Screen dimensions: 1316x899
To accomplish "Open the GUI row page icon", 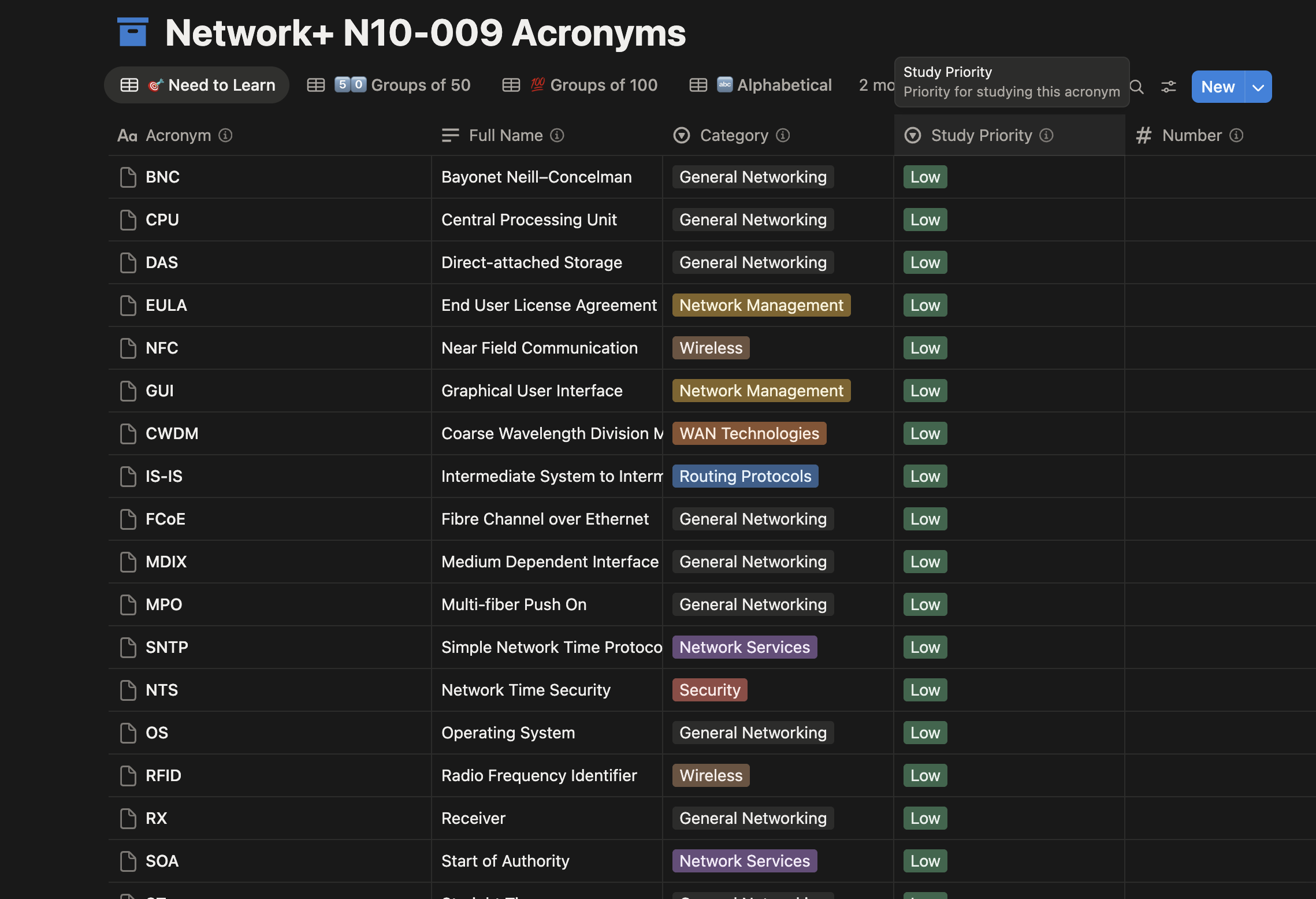I will [128, 391].
